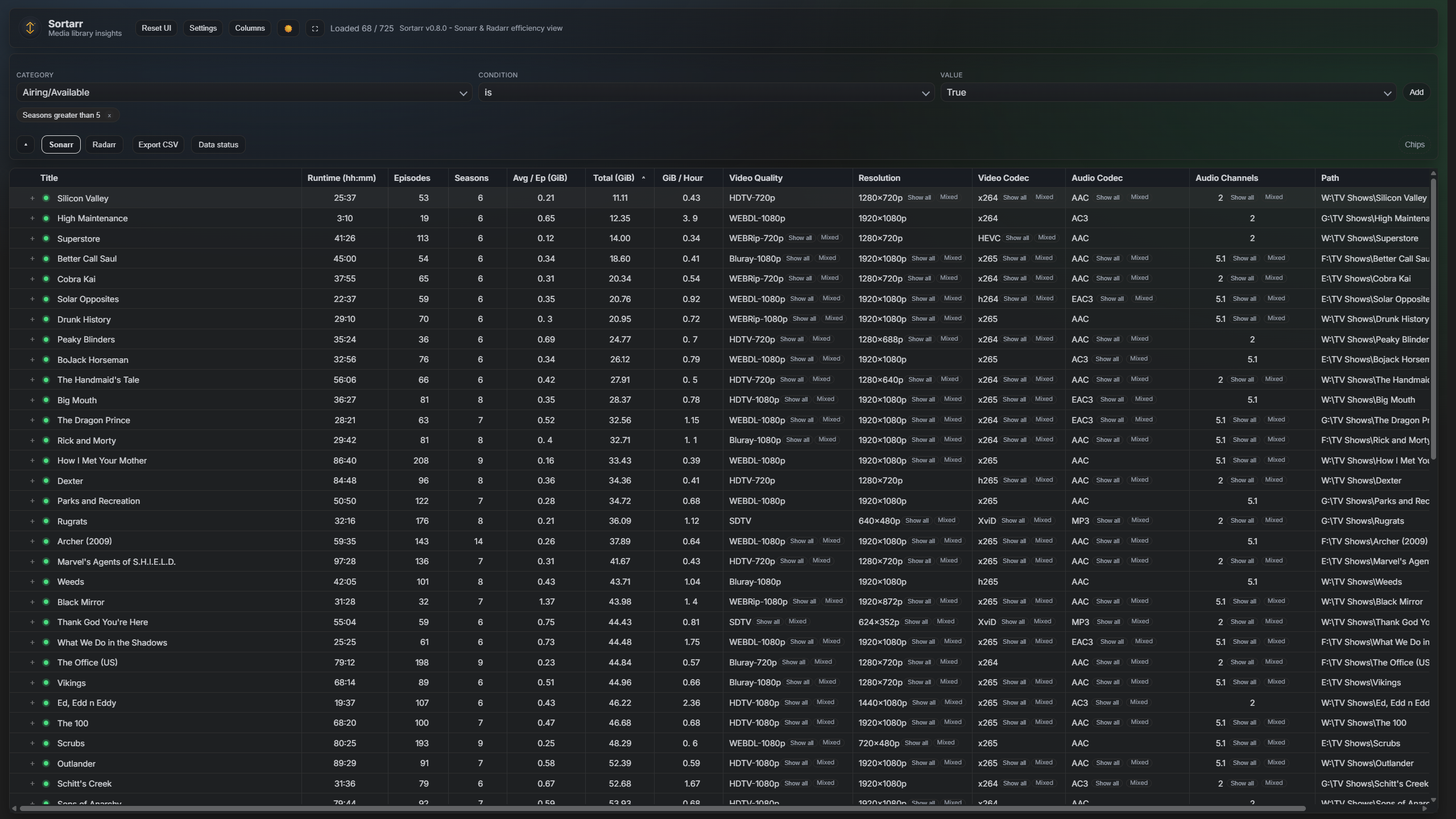Click the green status dot beside Silicon Valley
Image resolution: width=1456 pixels, height=819 pixels.
tap(45, 198)
